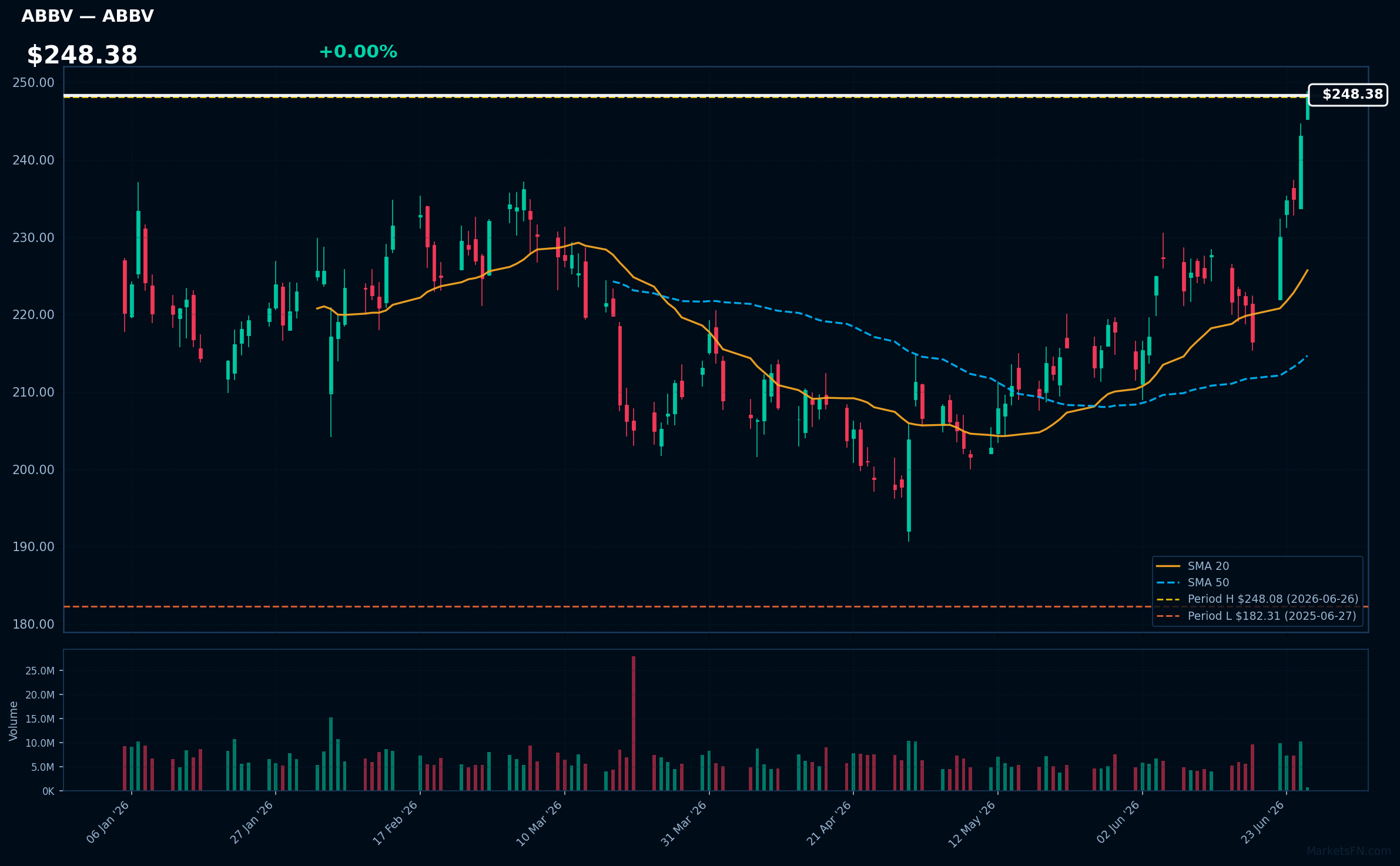Click the $248.38 current price tag
The height and width of the screenshot is (866, 1400).
pos(1348,95)
